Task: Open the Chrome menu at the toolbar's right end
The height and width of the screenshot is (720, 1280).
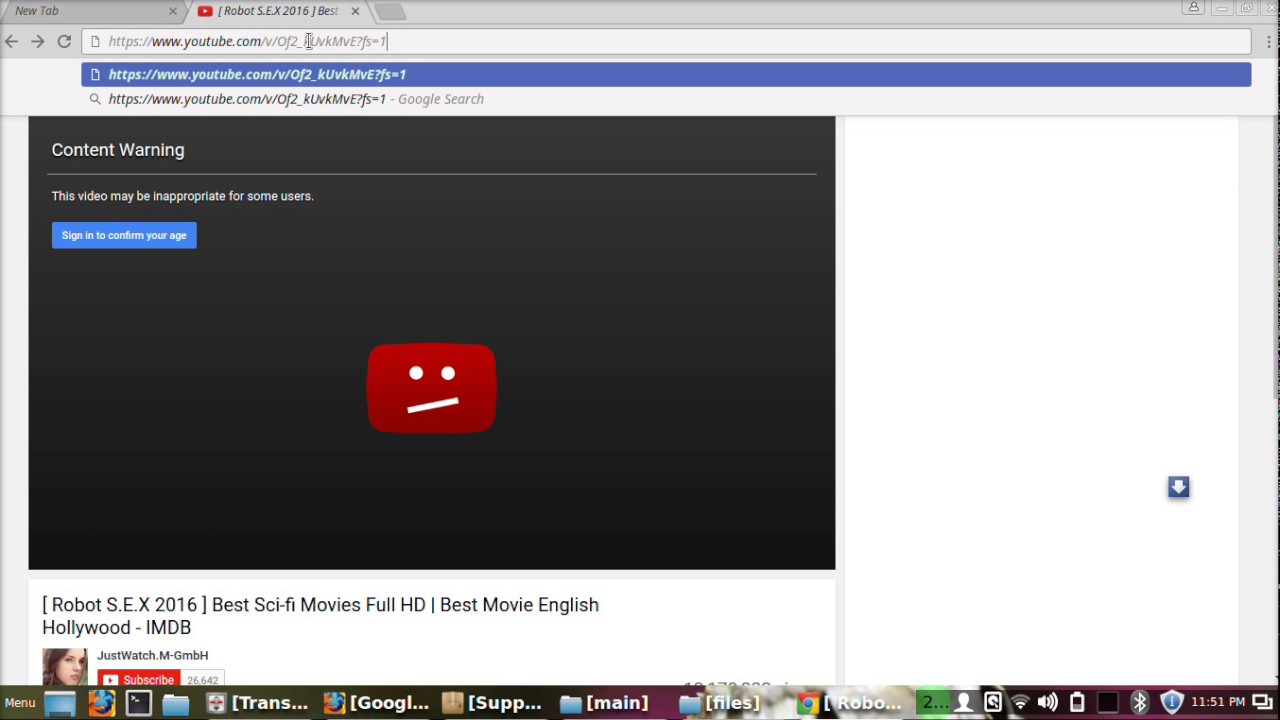Action: point(1269,41)
